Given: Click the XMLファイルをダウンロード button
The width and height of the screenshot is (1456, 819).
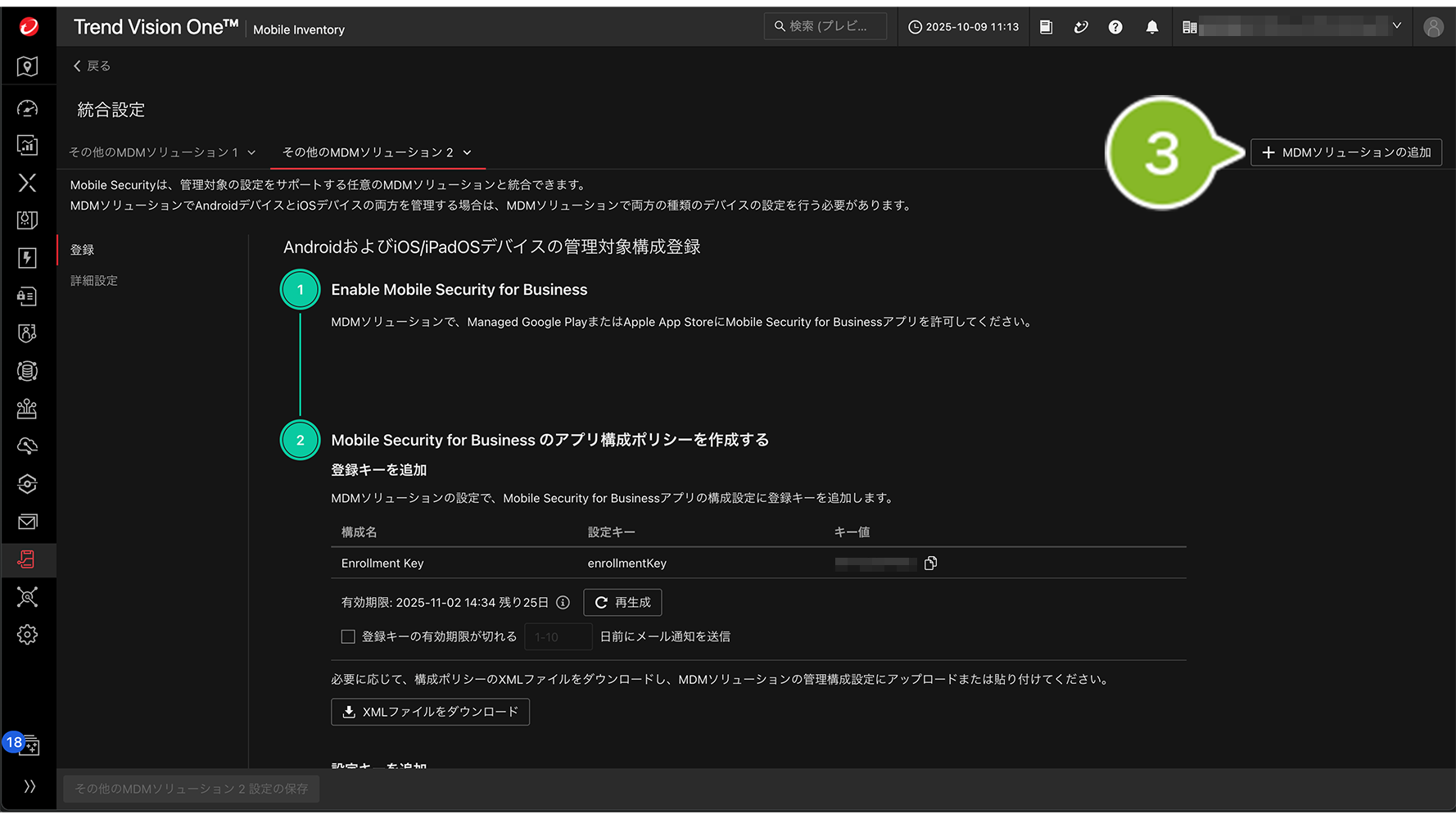Looking at the screenshot, I should (x=430, y=712).
